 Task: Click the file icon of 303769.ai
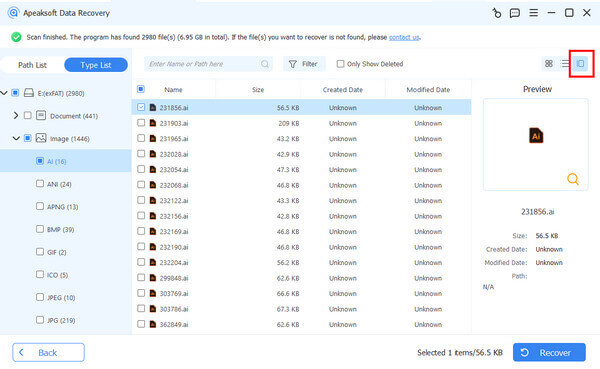(153, 293)
